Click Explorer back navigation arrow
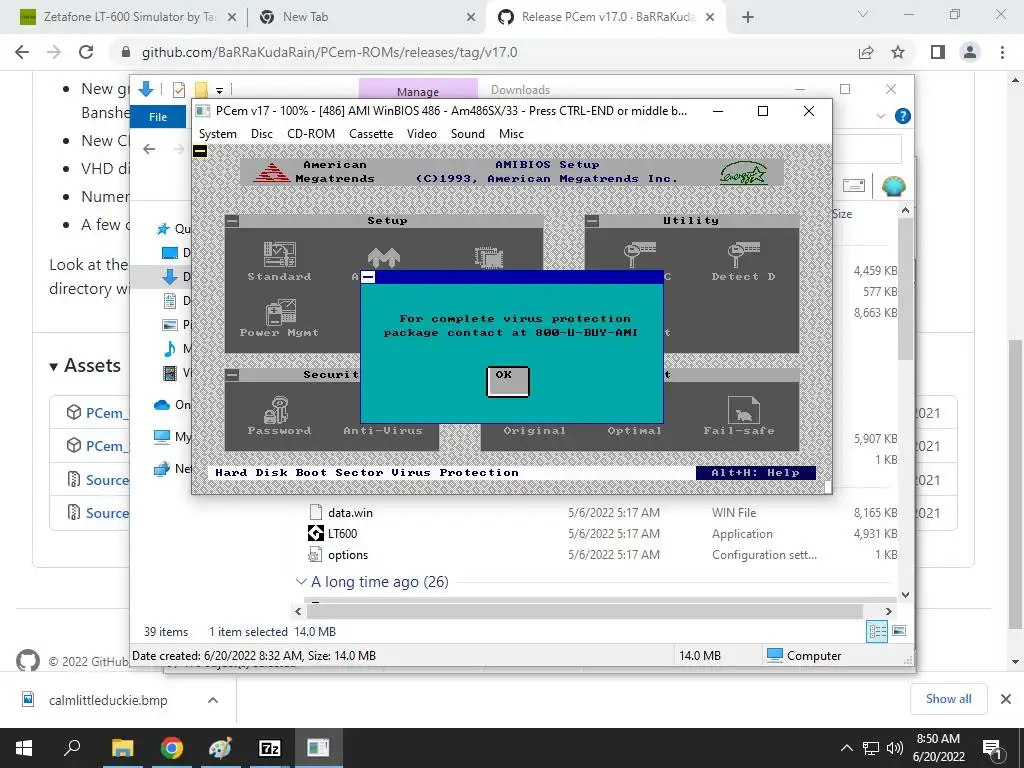 pos(149,149)
